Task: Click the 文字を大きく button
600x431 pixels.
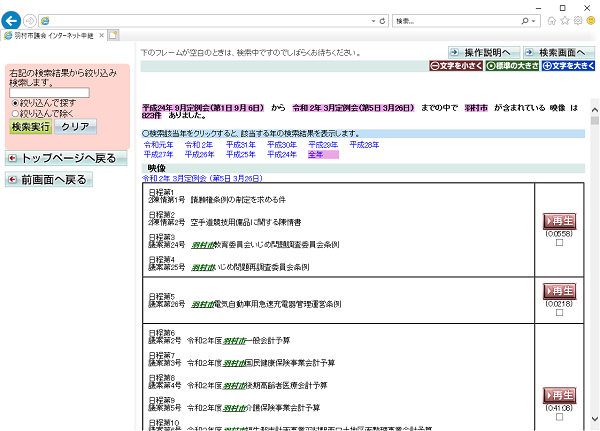Action: coord(568,66)
